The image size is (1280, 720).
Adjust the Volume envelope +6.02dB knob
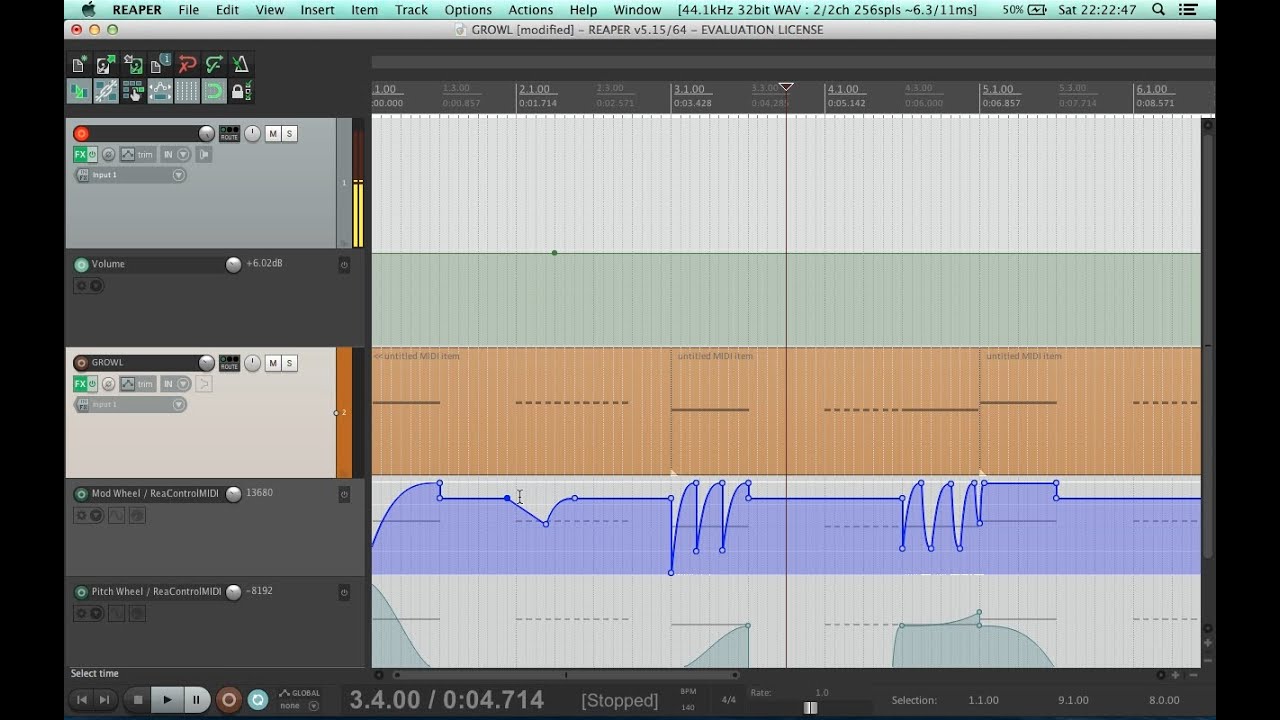coord(233,265)
